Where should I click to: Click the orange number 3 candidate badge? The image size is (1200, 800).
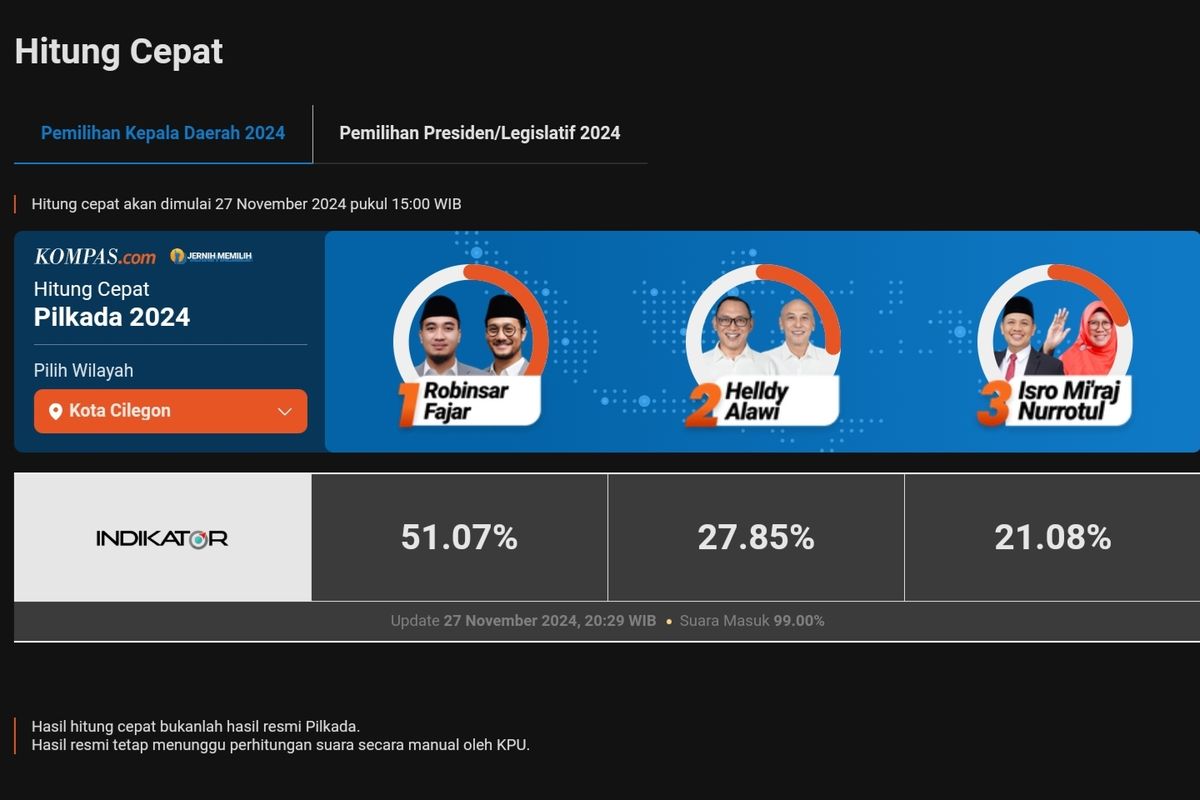[x=994, y=405]
